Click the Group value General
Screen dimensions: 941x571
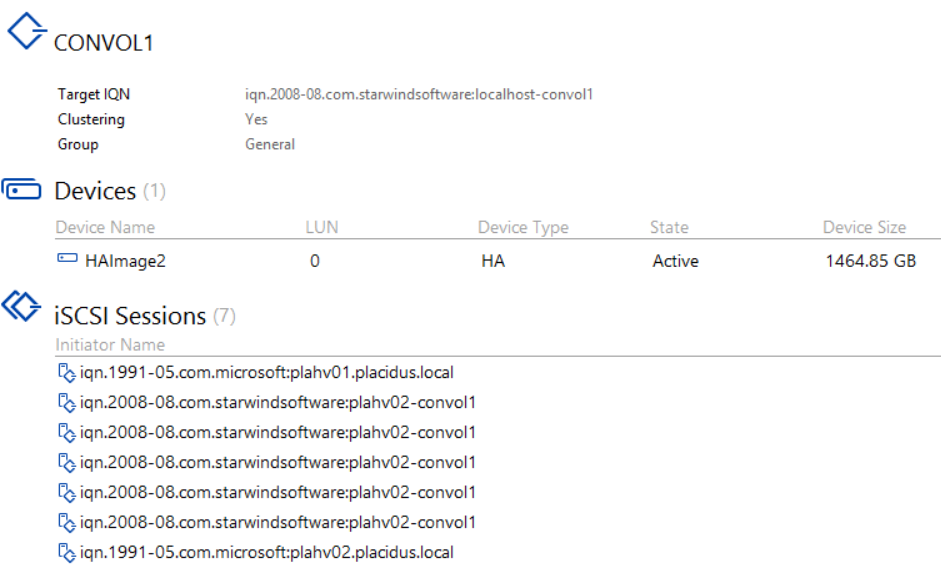pyautogui.click(x=270, y=144)
